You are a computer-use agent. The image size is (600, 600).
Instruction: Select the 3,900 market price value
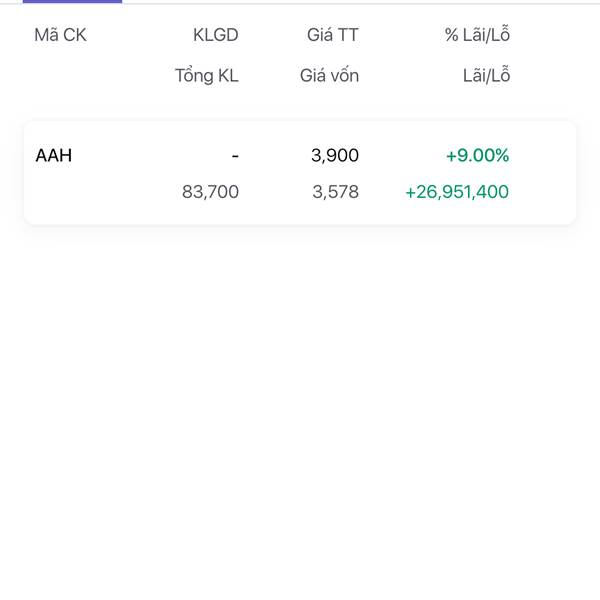pyautogui.click(x=335, y=155)
